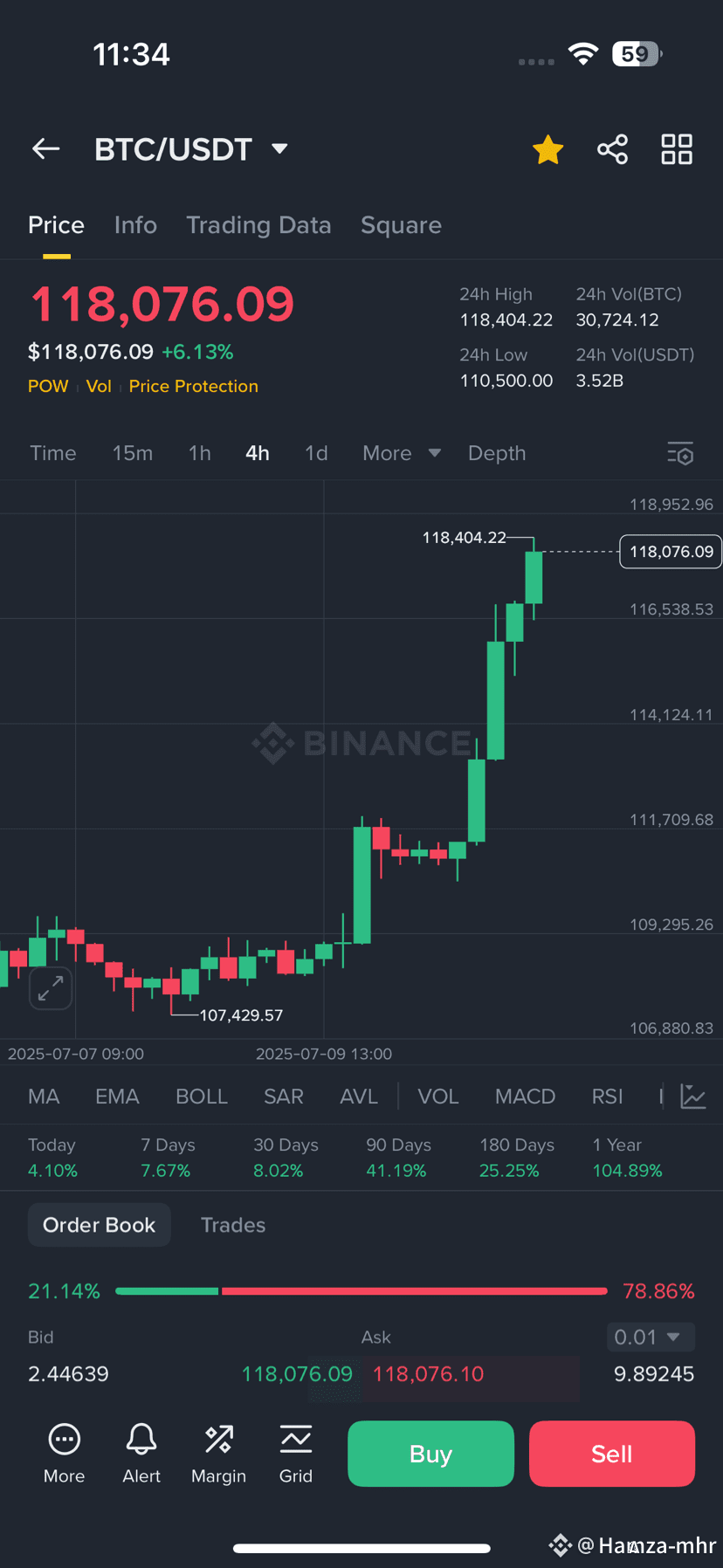
Task: Open the four-square grid layout icon
Action: (x=677, y=149)
